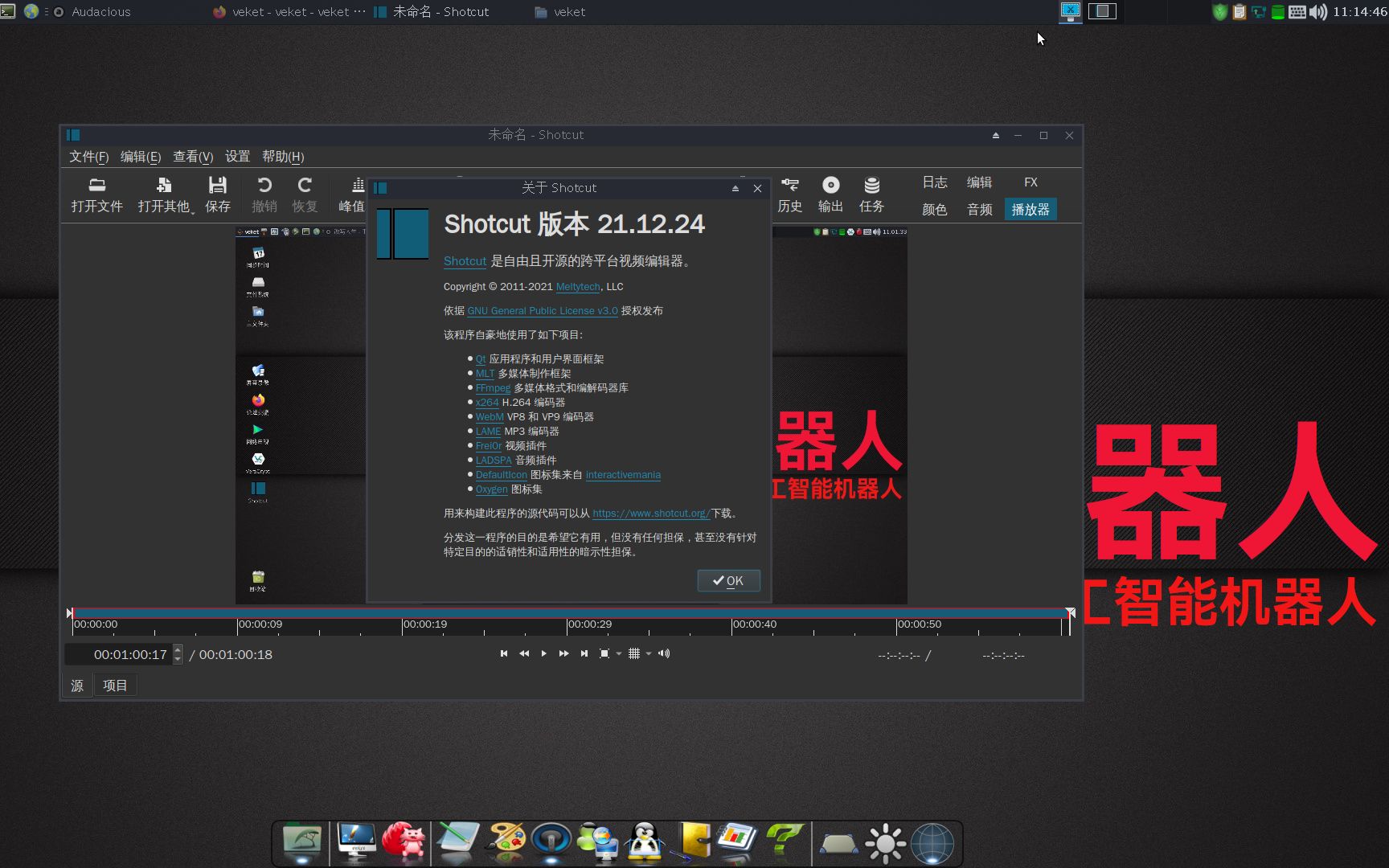
Task: Click the fast forward playback button
Action: click(x=563, y=653)
